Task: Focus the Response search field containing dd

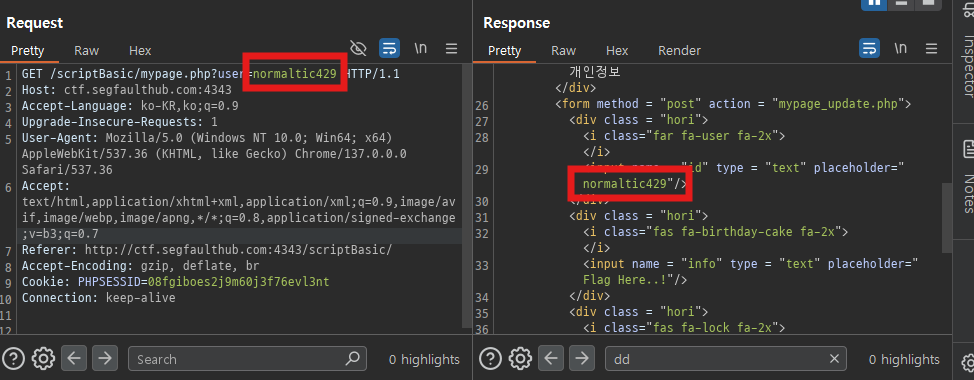Action: [726, 358]
